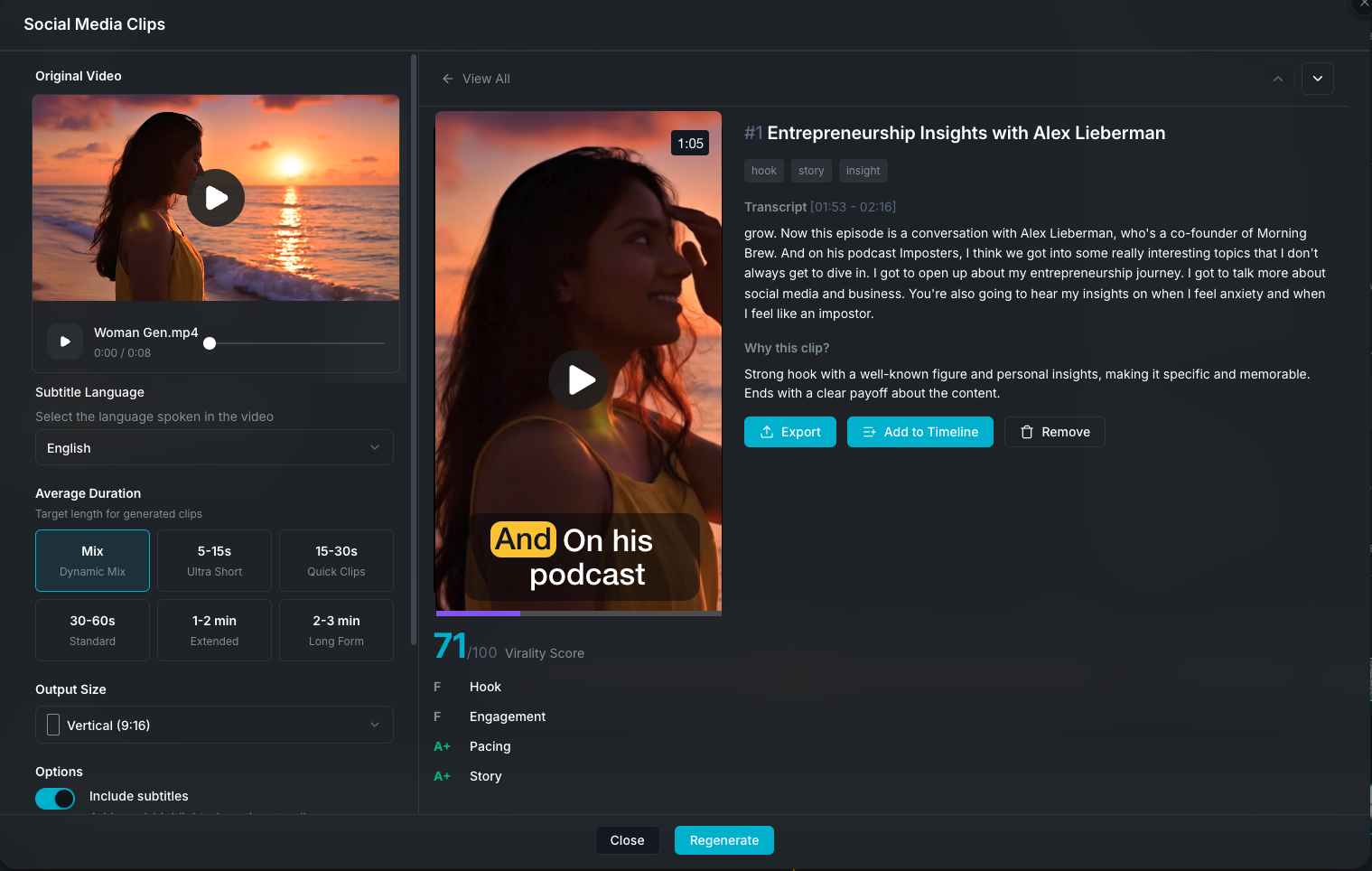Screen dimensions: 1372x871
Task: Click the Woman Gen.mp4 file name
Action: click(x=146, y=332)
